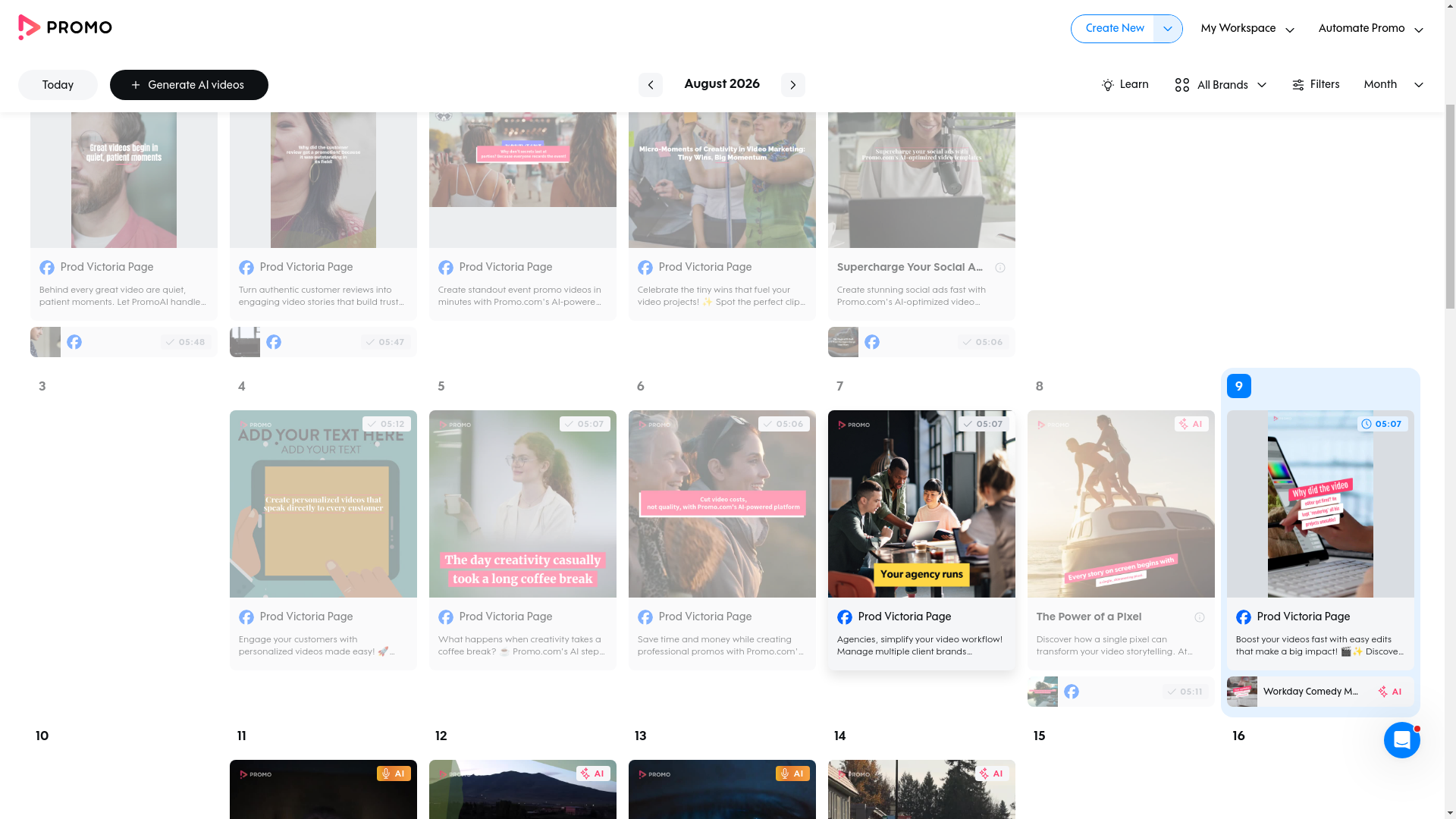The width and height of the screenshot is (1456, 819).
Task: Click Facebook icon on "Save time and money" card
Action: click(x=645, y=617)
